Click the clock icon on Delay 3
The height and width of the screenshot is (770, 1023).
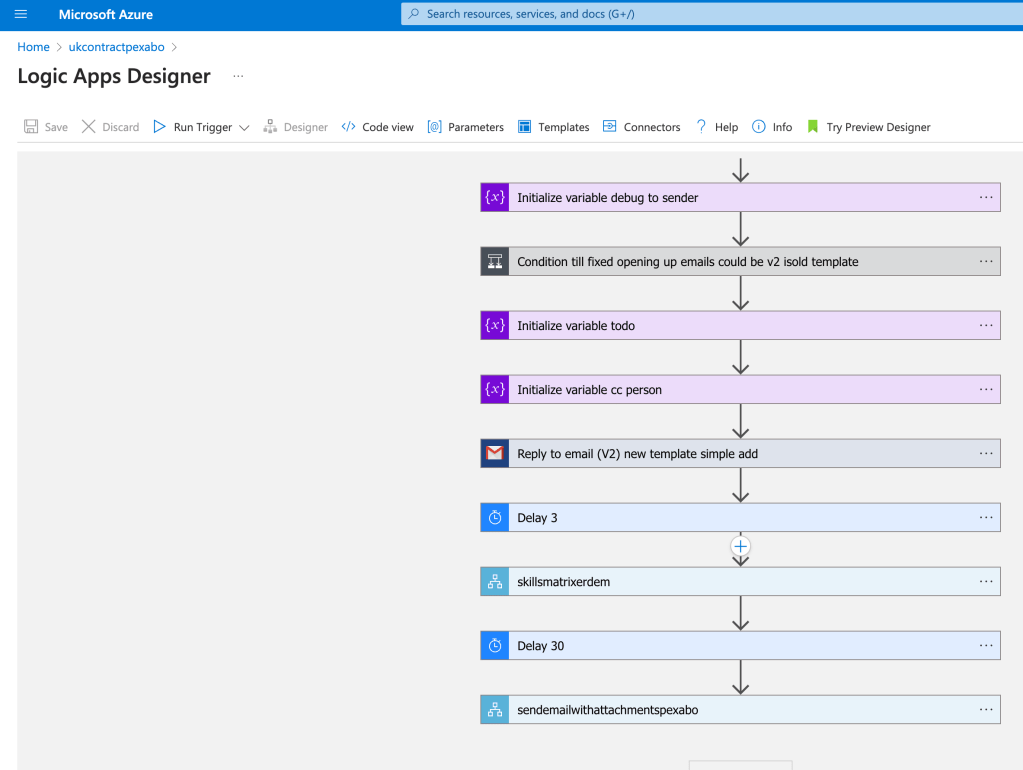click(495, 517)
